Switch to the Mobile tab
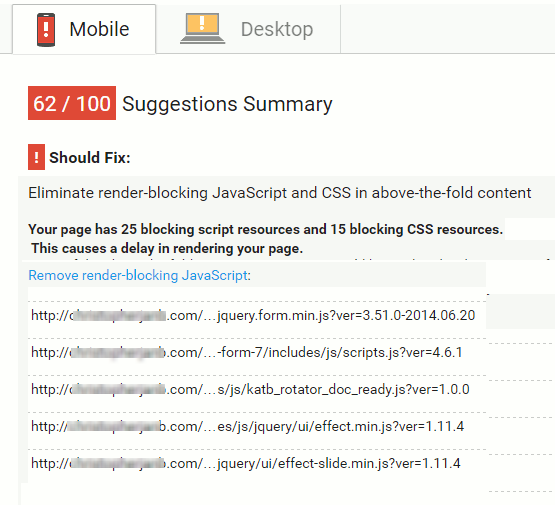The height and width of the screenshot is (505, 555). pos(84,29)
